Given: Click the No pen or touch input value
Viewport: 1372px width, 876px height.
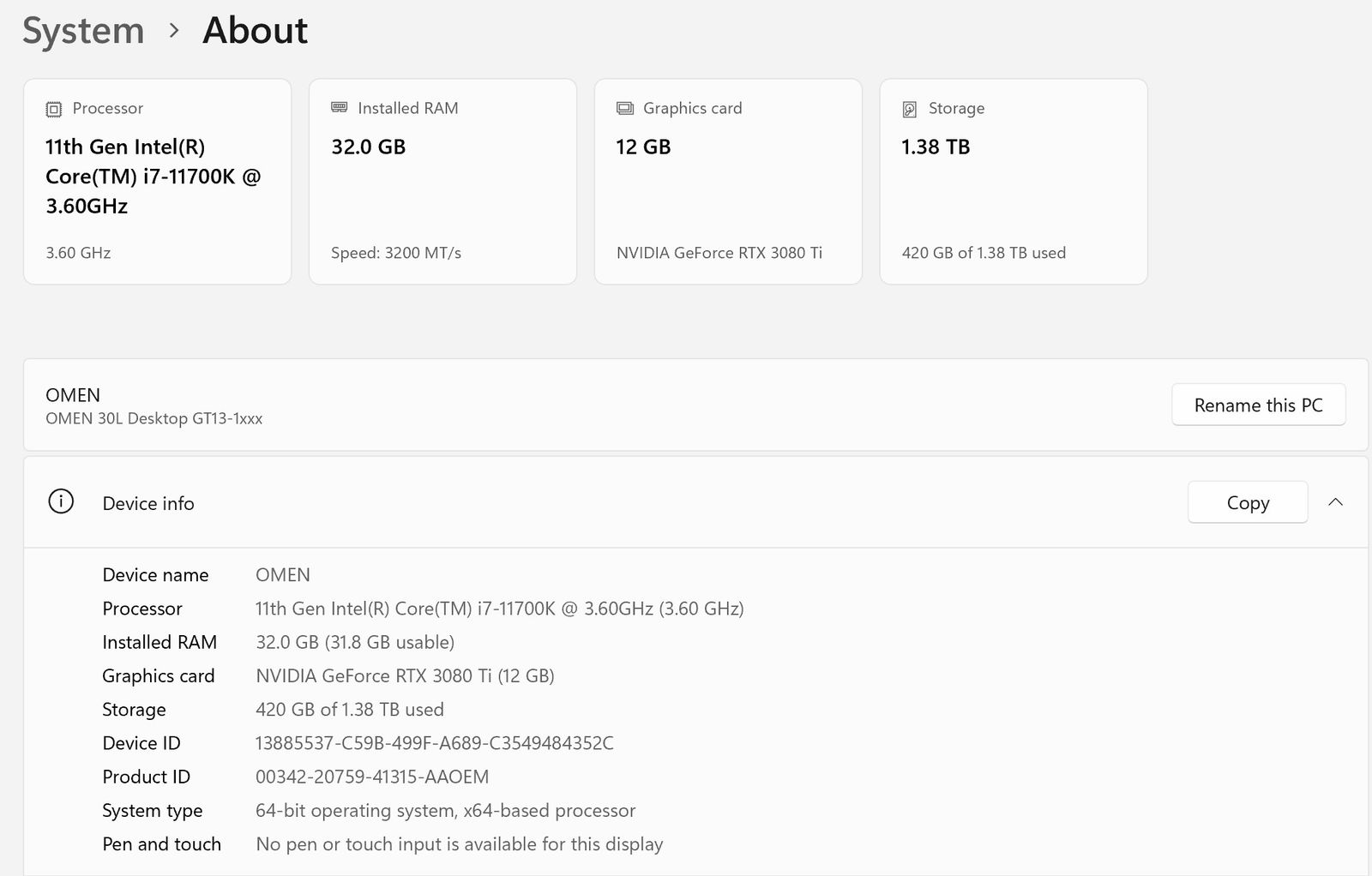Looking at the screenshot, I should (460, 844).
